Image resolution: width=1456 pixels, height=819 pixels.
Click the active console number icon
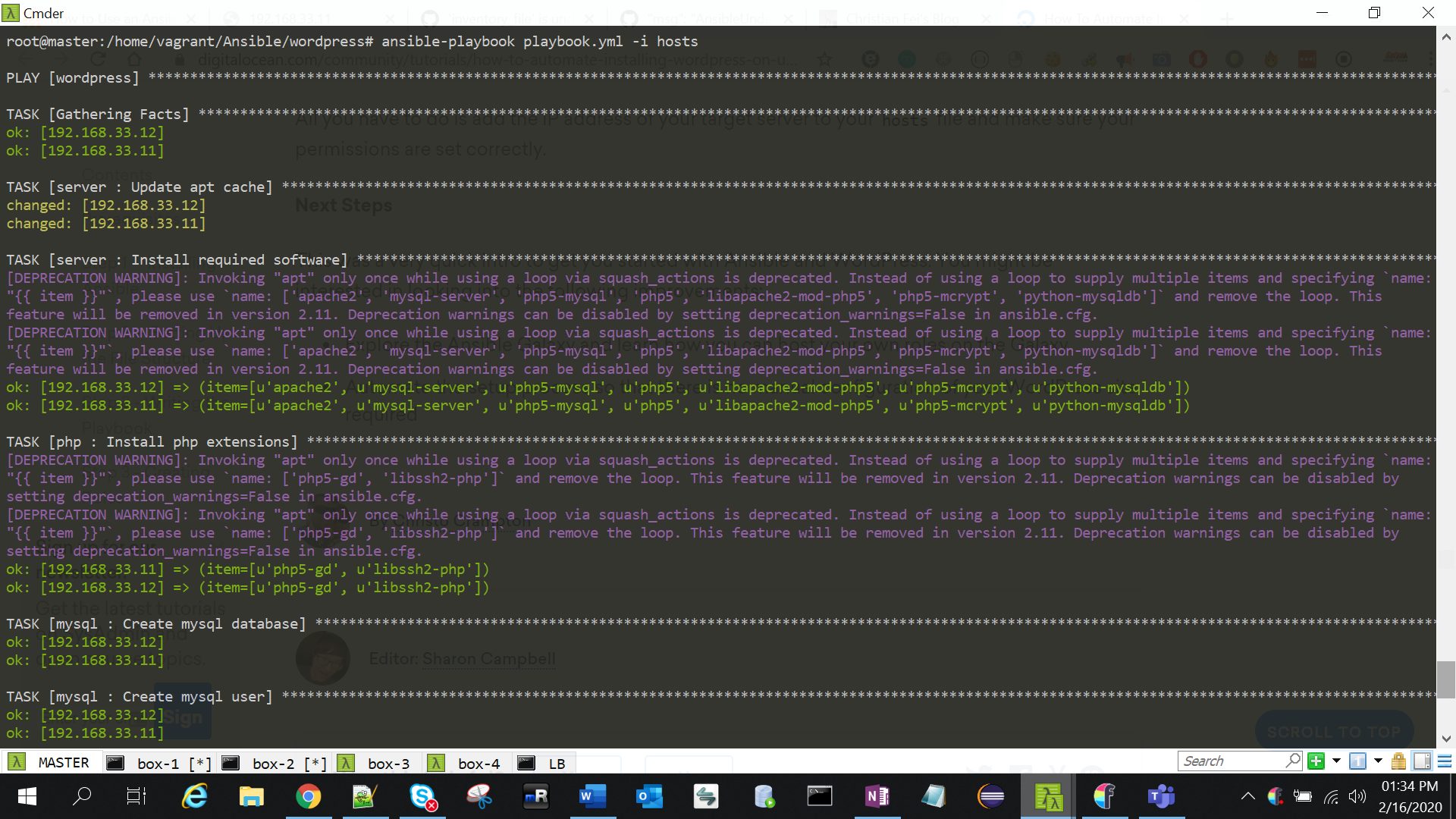point(1357,761)
